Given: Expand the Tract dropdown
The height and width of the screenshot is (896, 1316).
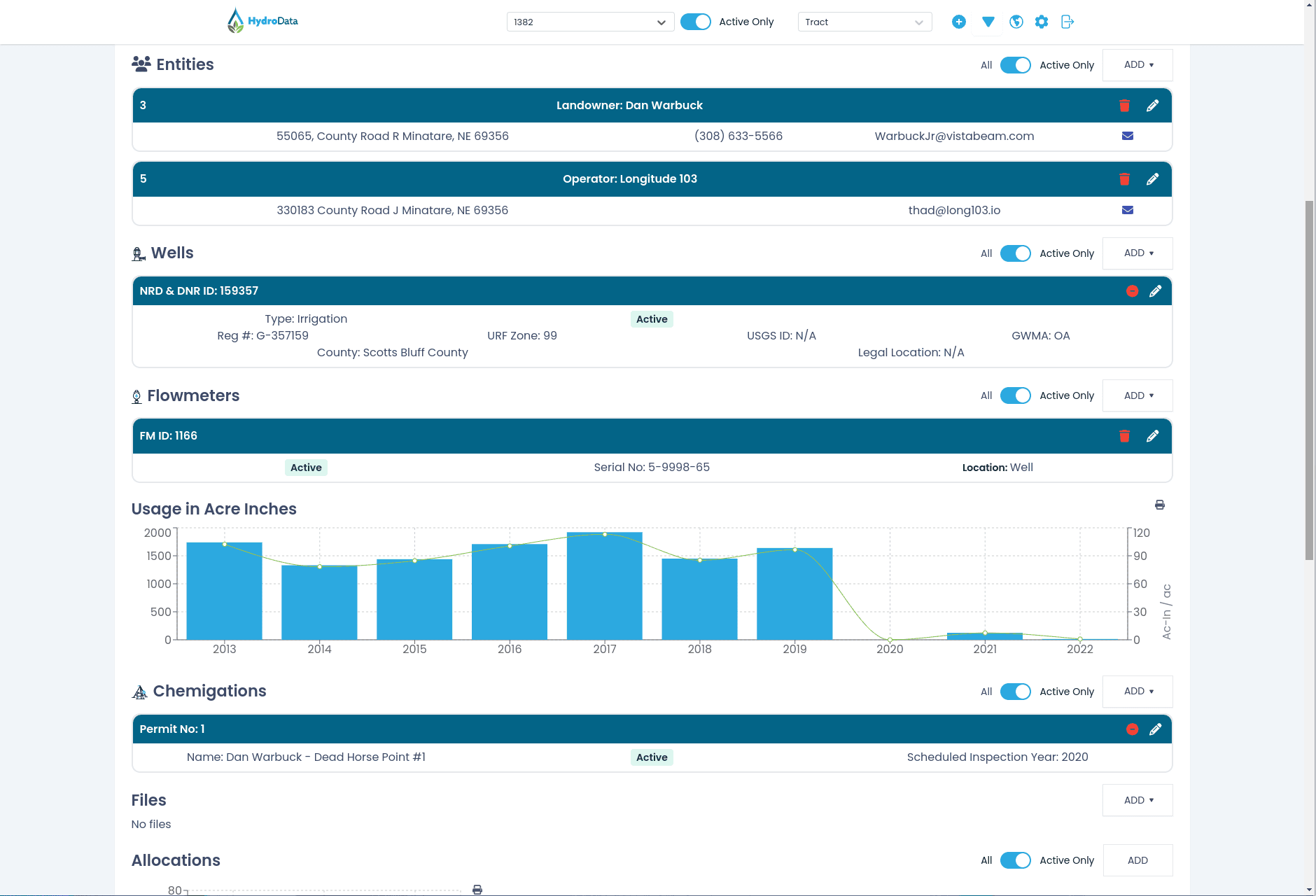Looking at the screenshot, I should [x=864, y=22].
